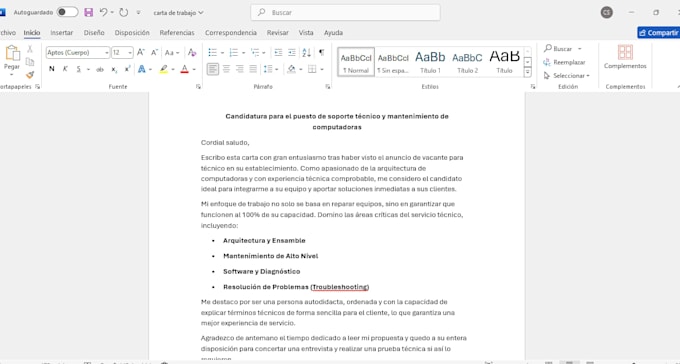
Task: Decrease font size with the smaller A
Action: pos(154,52)
